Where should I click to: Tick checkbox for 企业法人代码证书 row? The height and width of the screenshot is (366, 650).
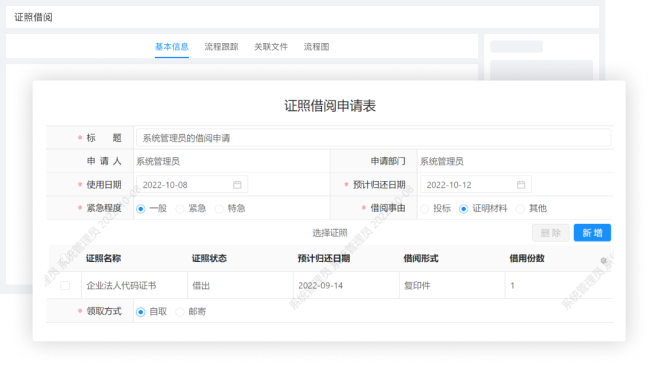coord(65,285)
